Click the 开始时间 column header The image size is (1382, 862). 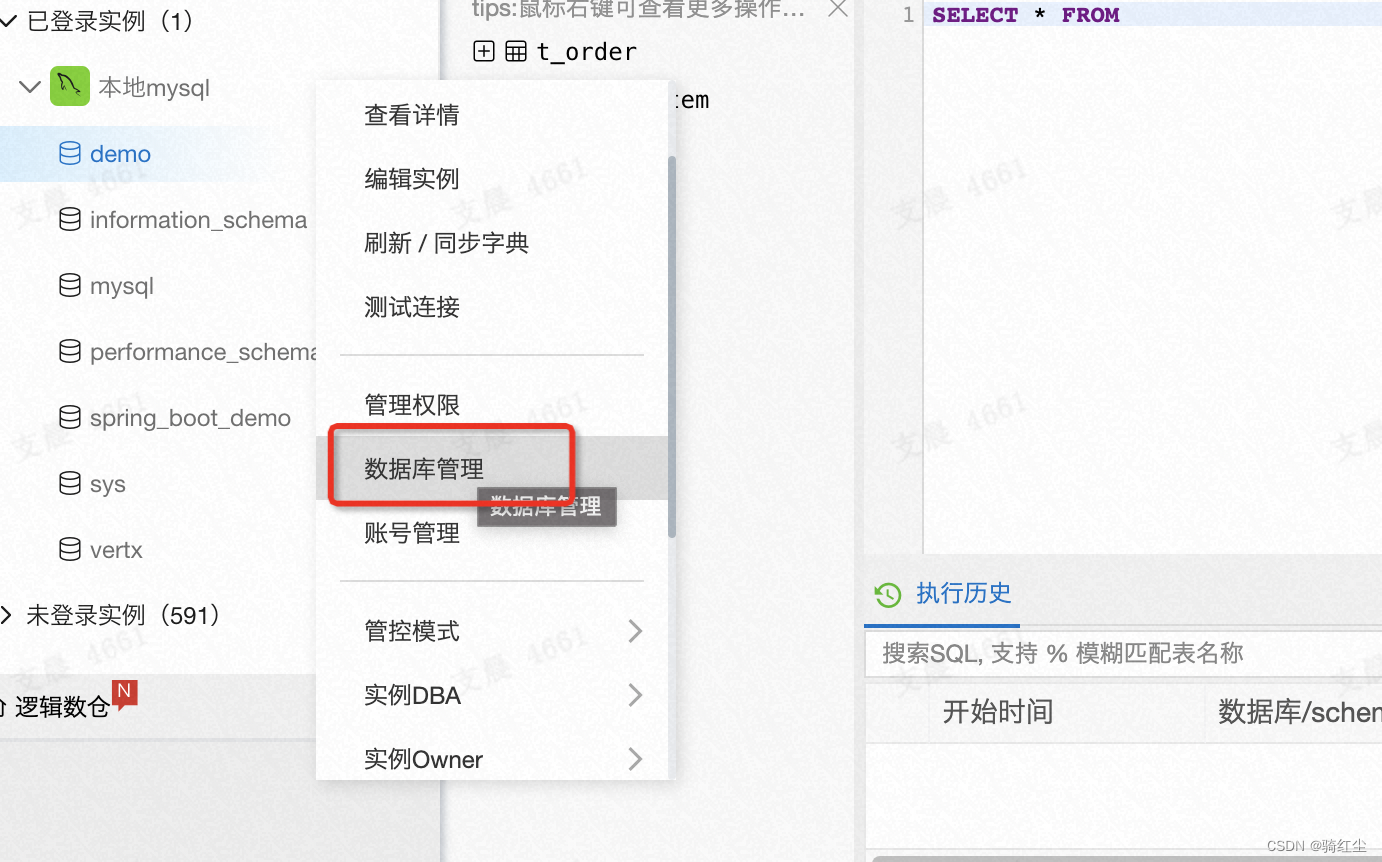(x=998, y=712)
